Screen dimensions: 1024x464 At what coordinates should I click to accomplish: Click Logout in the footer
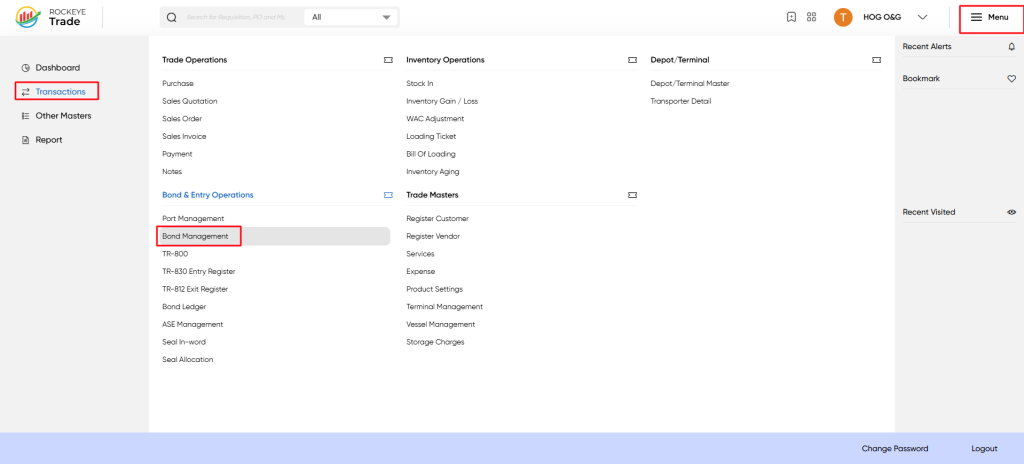coord(984,449)
